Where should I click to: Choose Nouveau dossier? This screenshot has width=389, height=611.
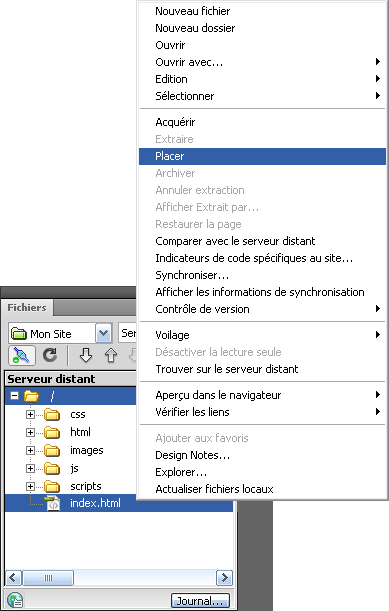point(262,28)
